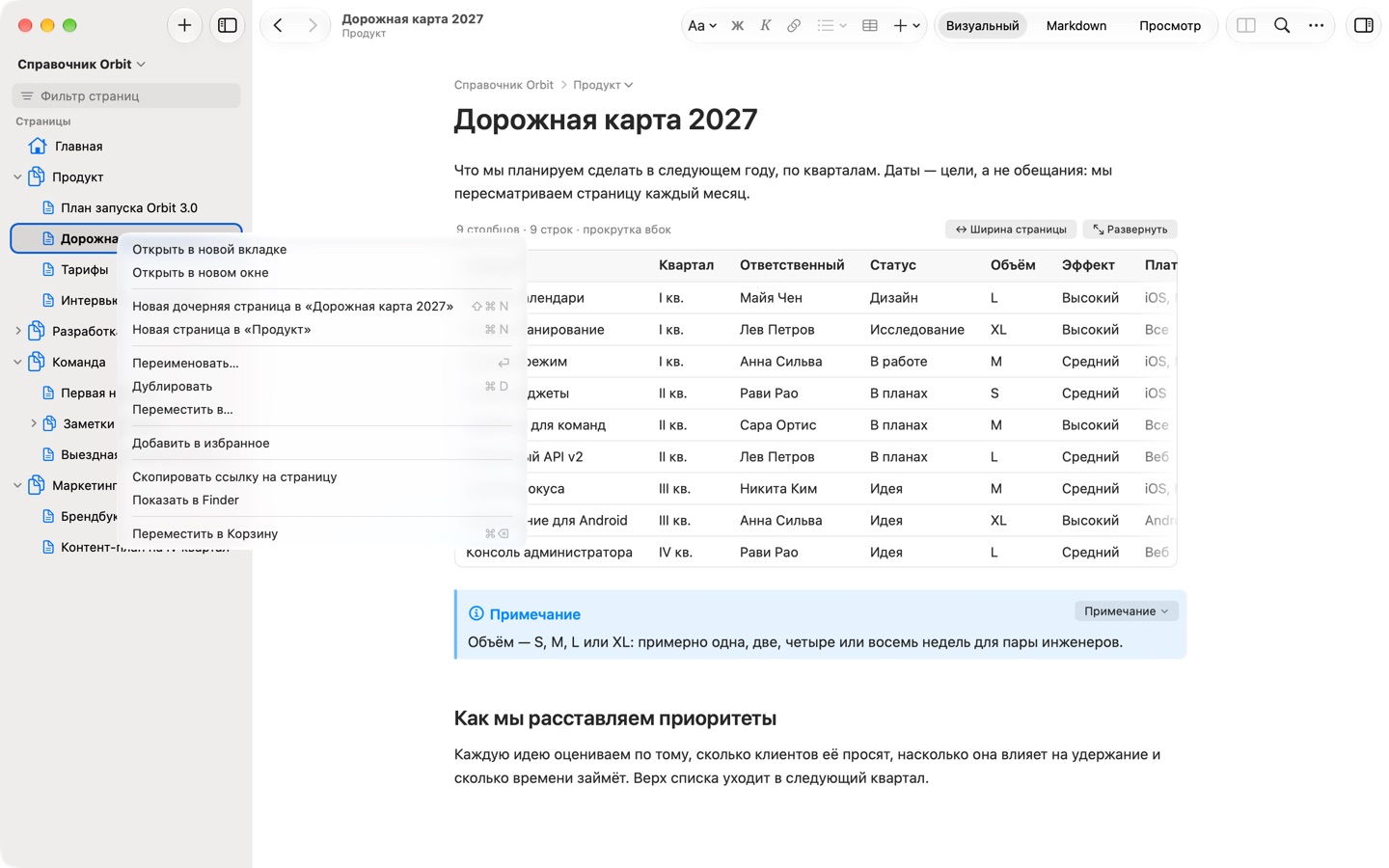Open the list style dropdown

click(x=831, y=26)
